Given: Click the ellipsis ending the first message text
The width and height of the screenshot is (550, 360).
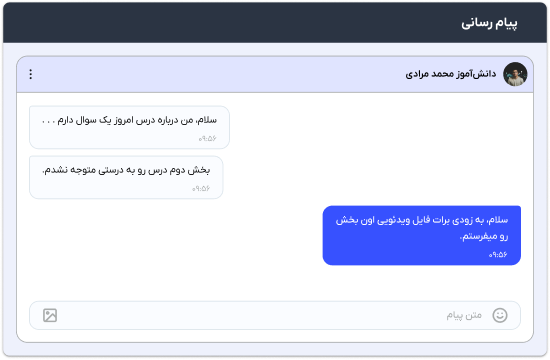Looking at the screenshot, I should pos(48,122).
